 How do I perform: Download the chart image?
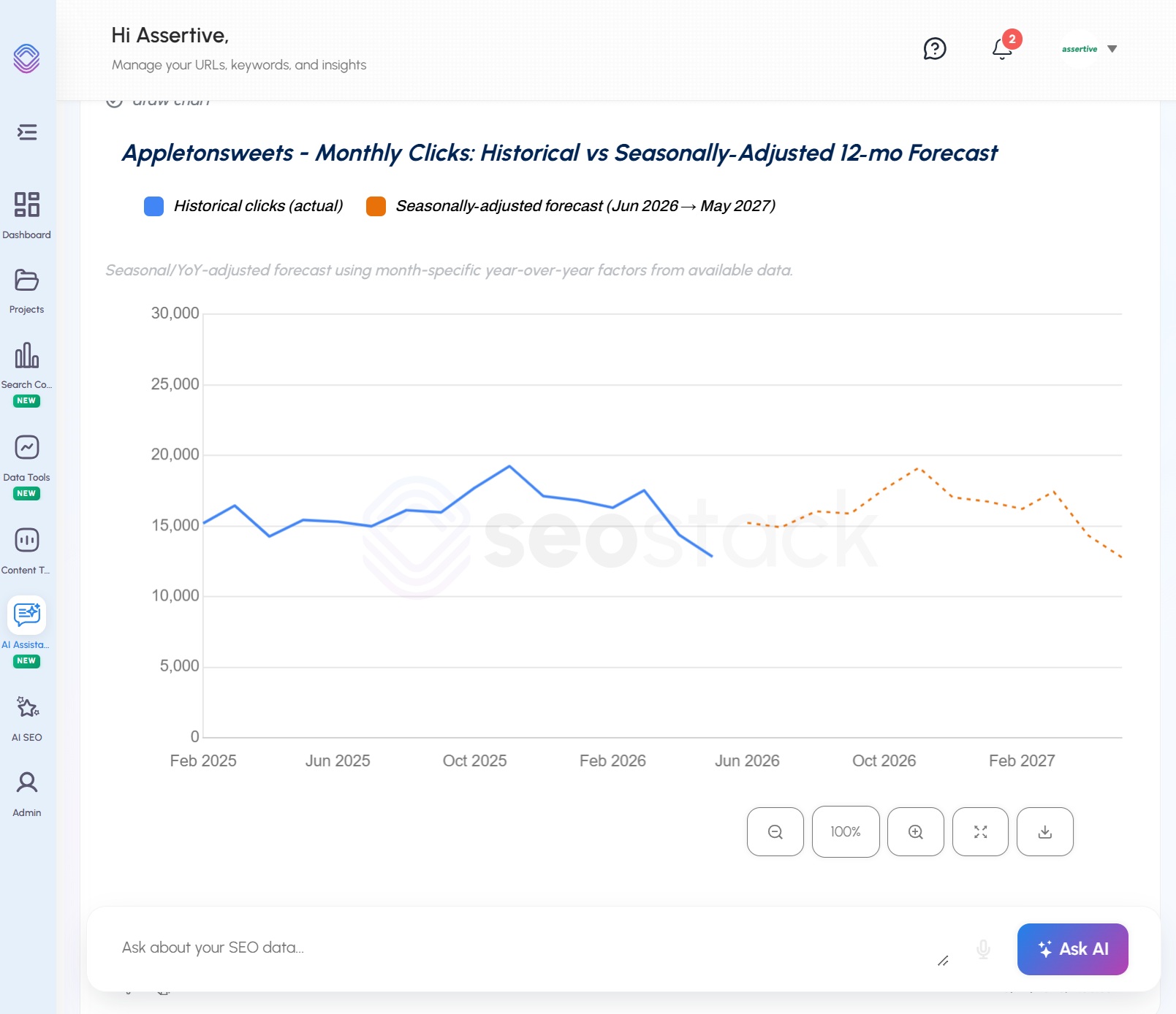pyautogui.click(x=1045, y=831)
